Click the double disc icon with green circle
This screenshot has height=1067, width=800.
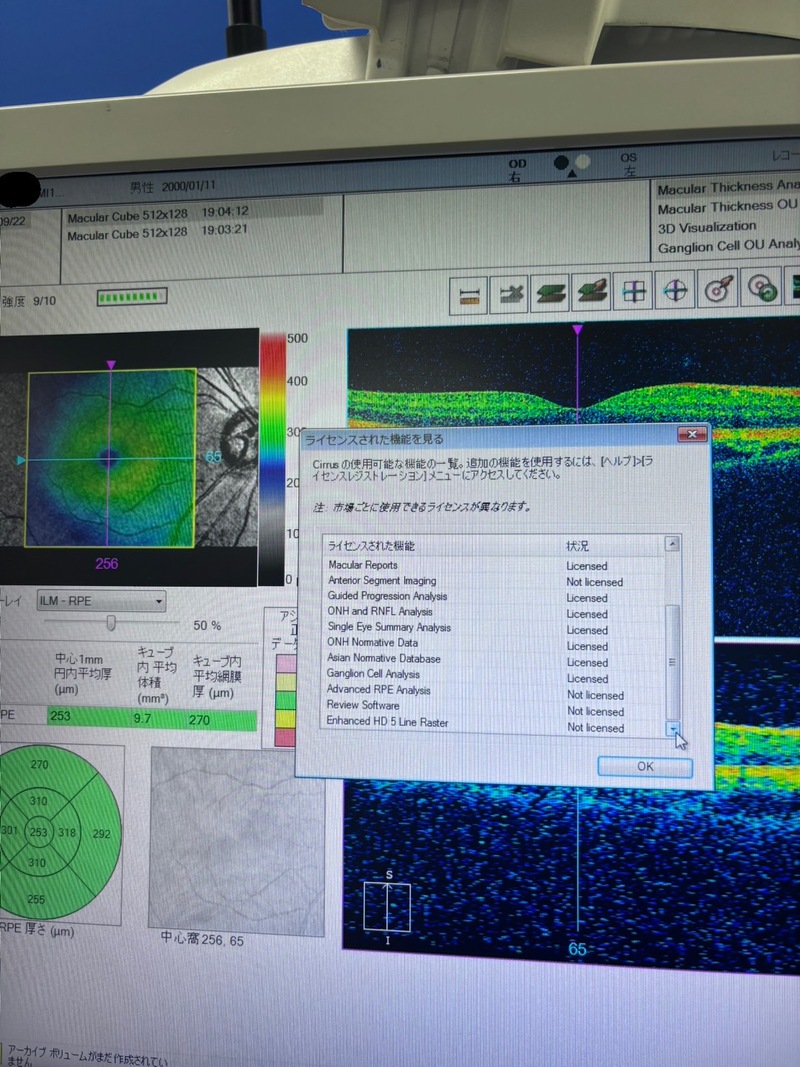coord(763,292)
